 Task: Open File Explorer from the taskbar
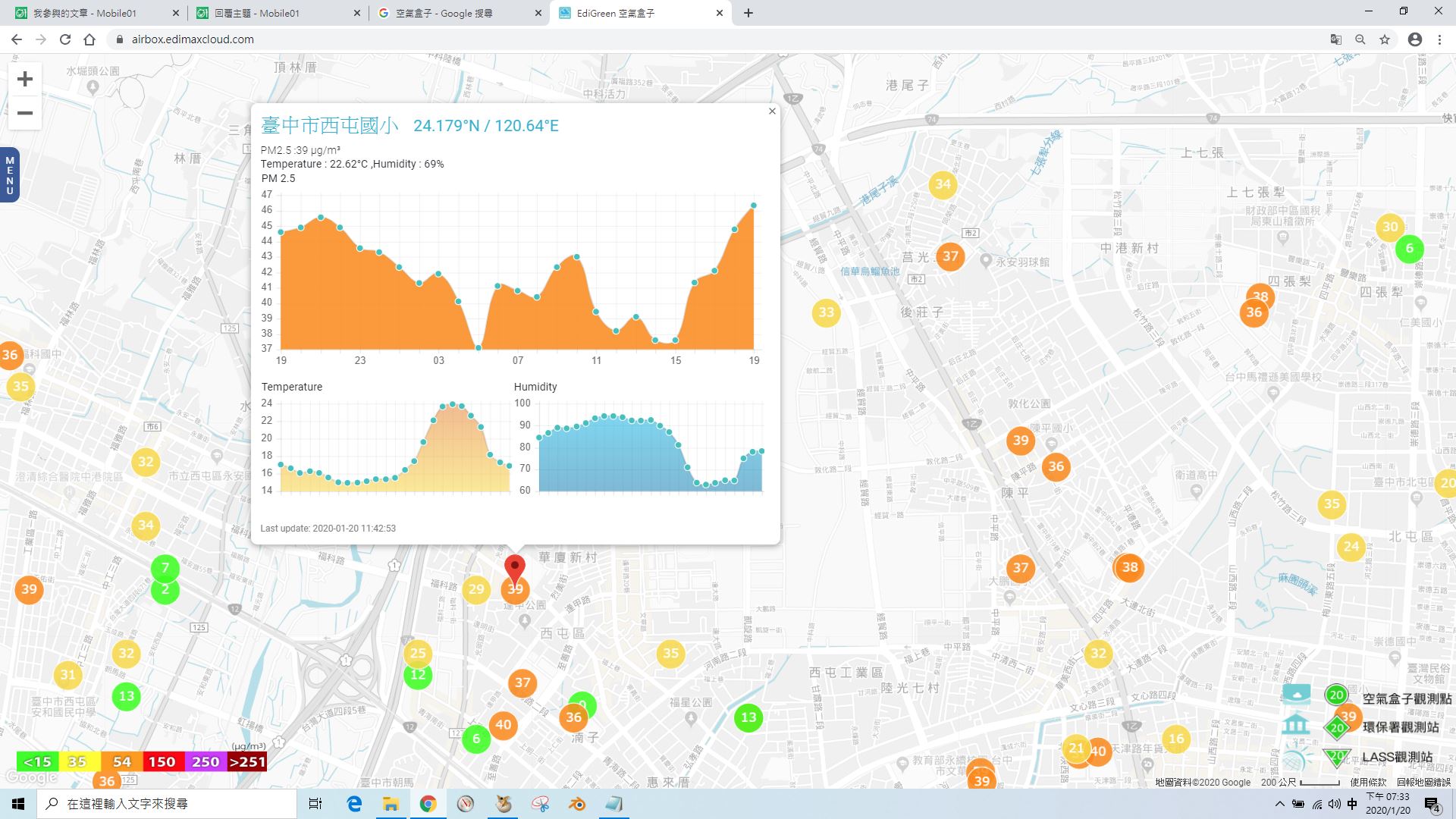[391, 804]
